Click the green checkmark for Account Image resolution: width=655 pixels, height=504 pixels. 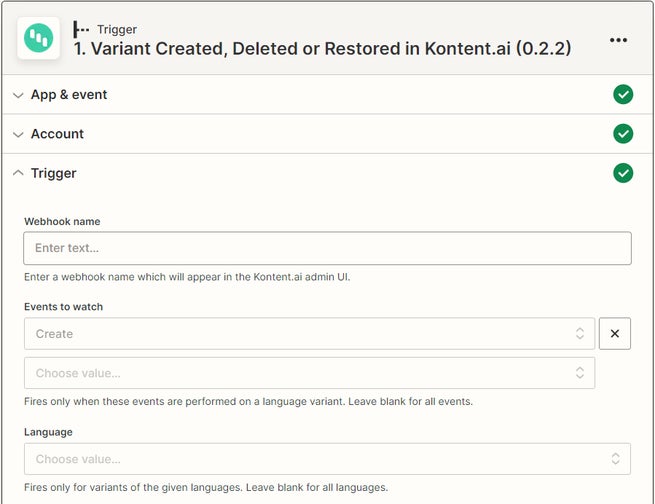623,134
